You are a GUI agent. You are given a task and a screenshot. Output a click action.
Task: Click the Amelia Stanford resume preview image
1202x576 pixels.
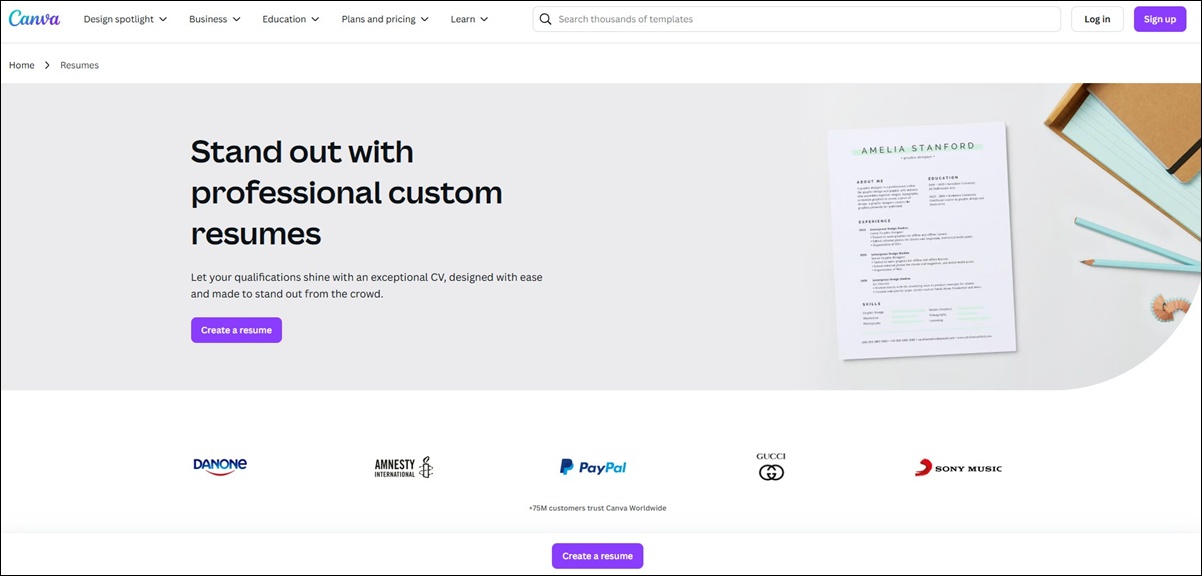tap(924, 241)
